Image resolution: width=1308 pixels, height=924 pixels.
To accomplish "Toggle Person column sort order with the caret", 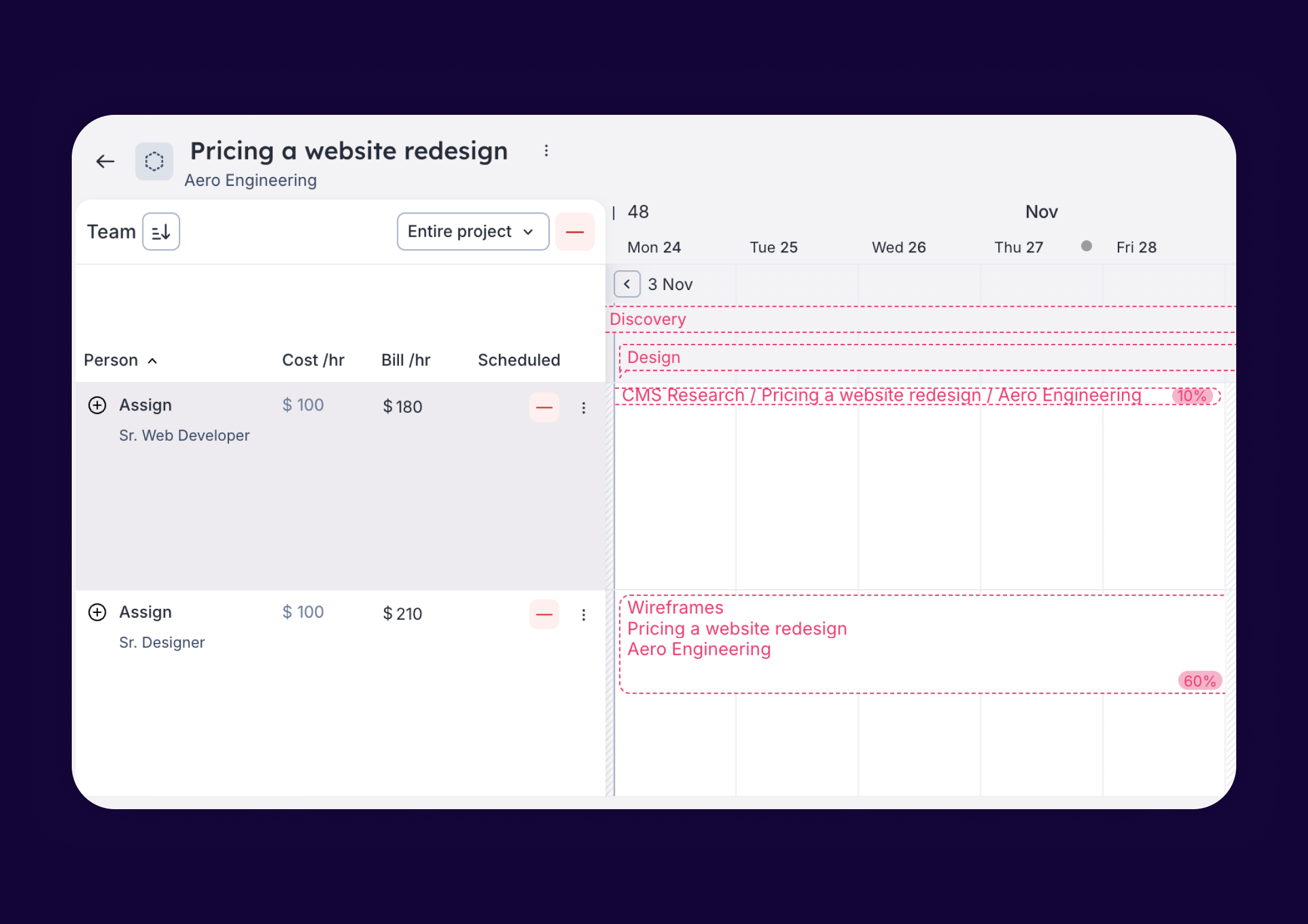I will pos(153,361).
